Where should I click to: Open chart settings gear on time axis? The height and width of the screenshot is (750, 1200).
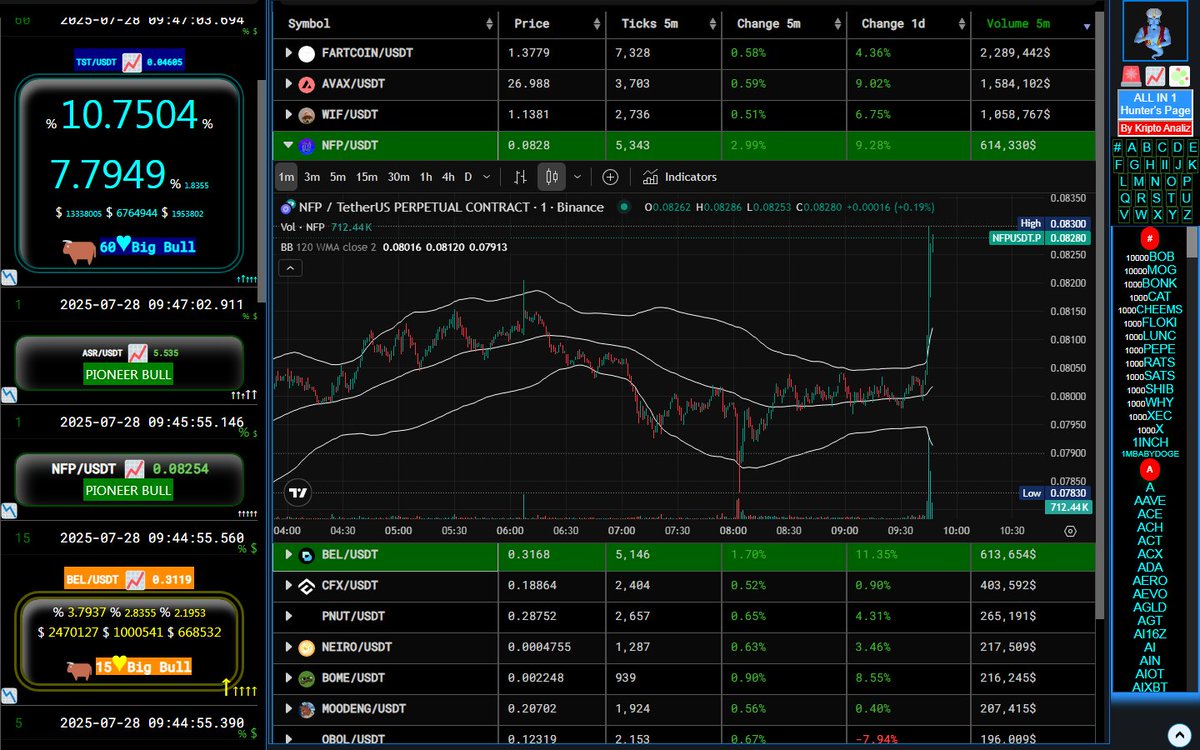[x=1071, y=531]
